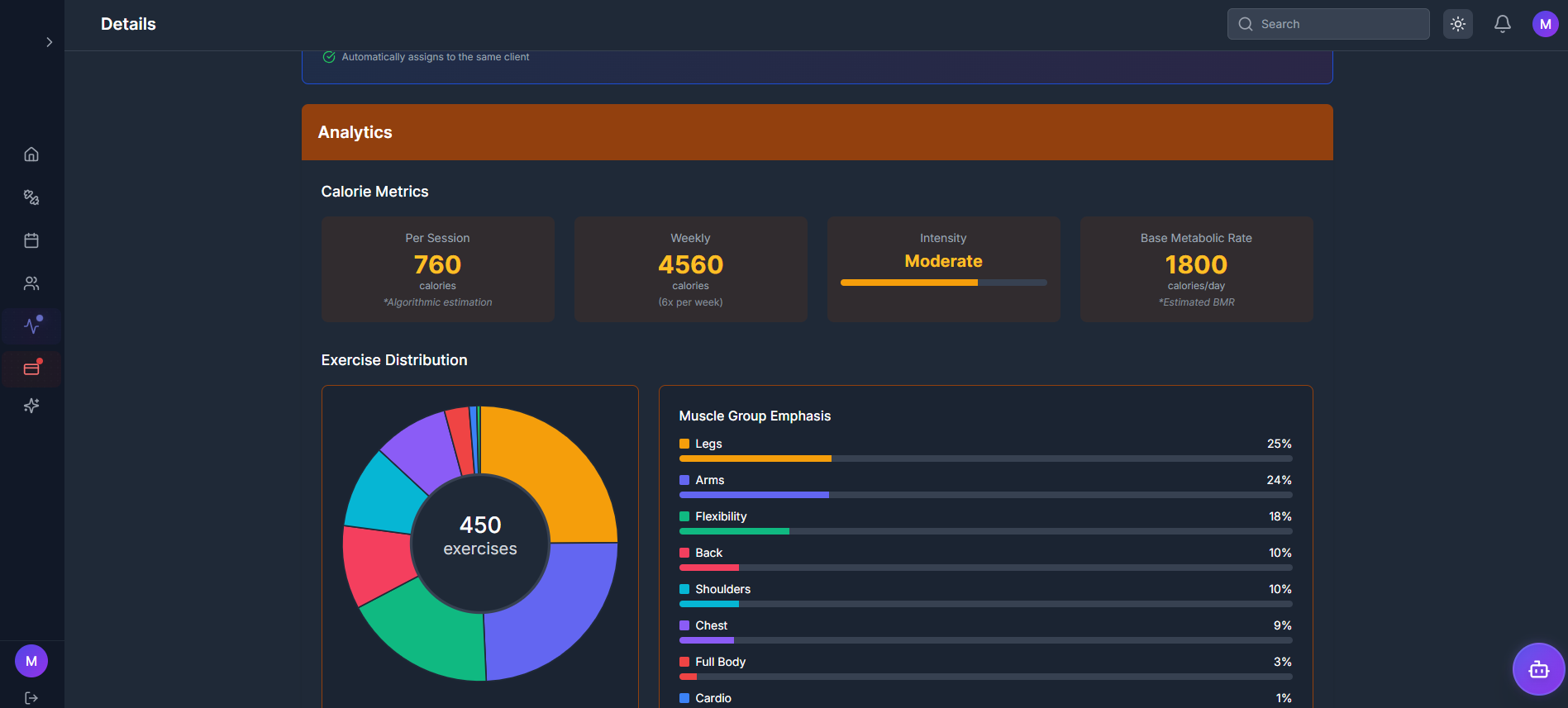Viewport: 1568px width, 708px height.
Task: Open user menu via top-right M avatar
Action: (1545, 24)
